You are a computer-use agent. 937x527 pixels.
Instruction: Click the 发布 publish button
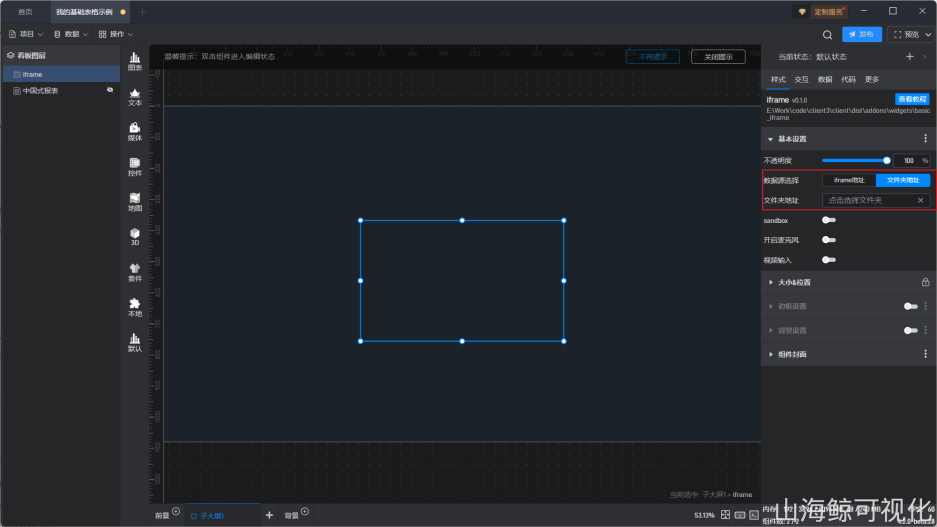click(862, 34)
